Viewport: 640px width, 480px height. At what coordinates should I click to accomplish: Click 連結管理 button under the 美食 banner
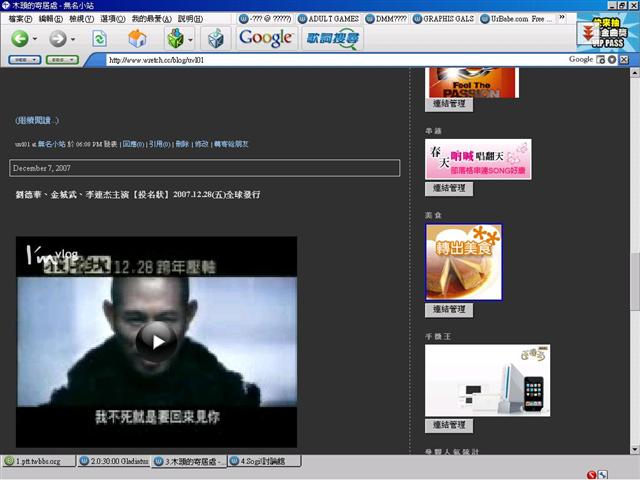(x=449, y=310)
